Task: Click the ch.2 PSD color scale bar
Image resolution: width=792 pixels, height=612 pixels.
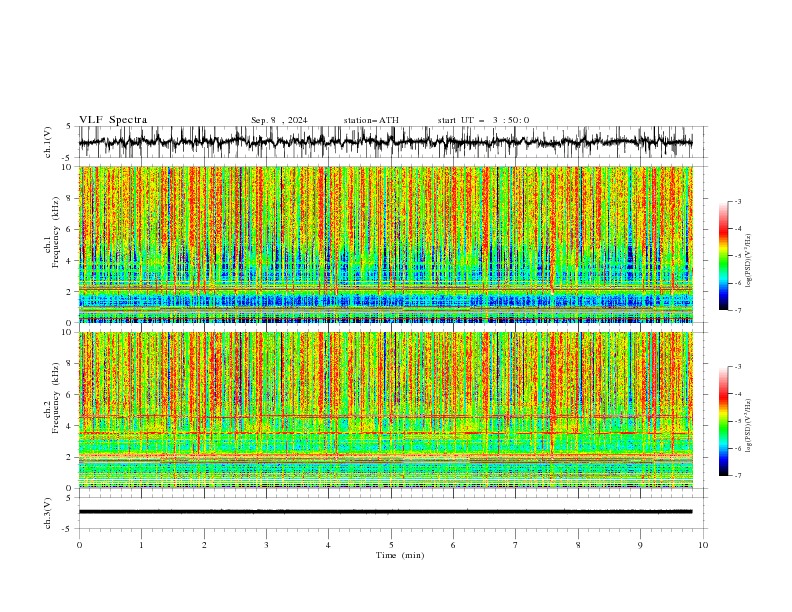Action: click(x=723, y=421)
